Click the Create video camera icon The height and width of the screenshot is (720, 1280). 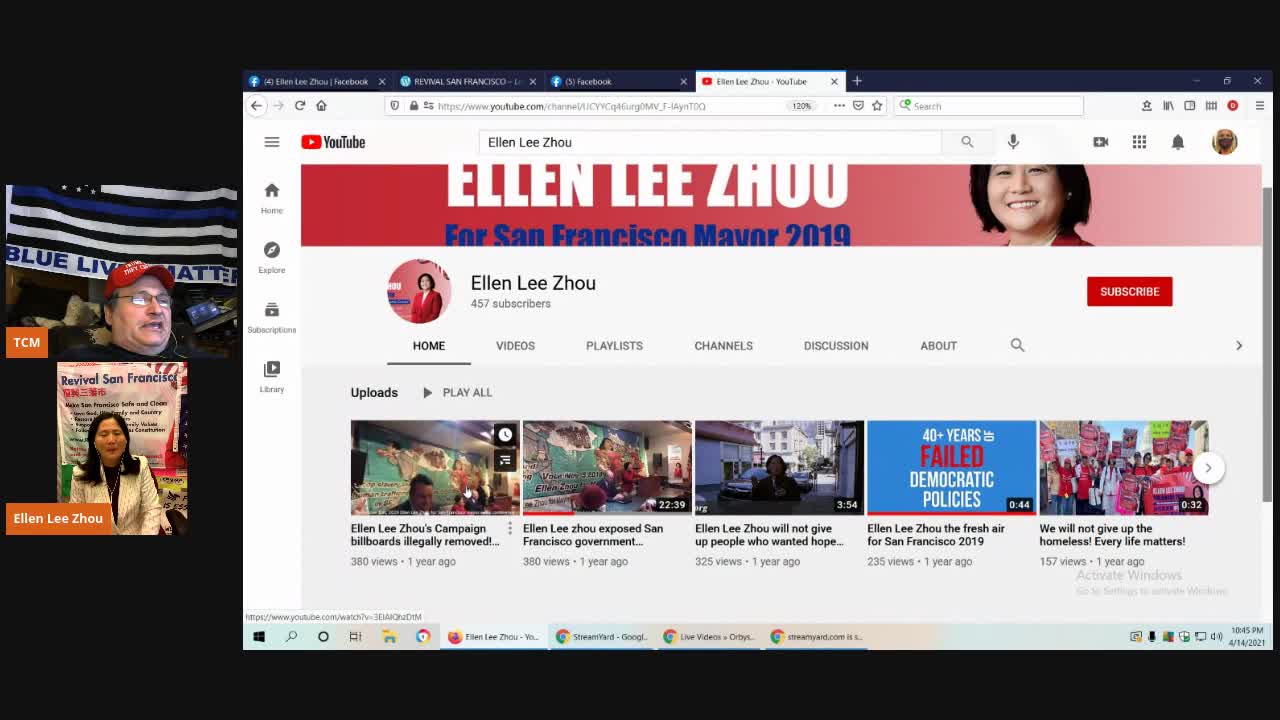coord(1101,142)
